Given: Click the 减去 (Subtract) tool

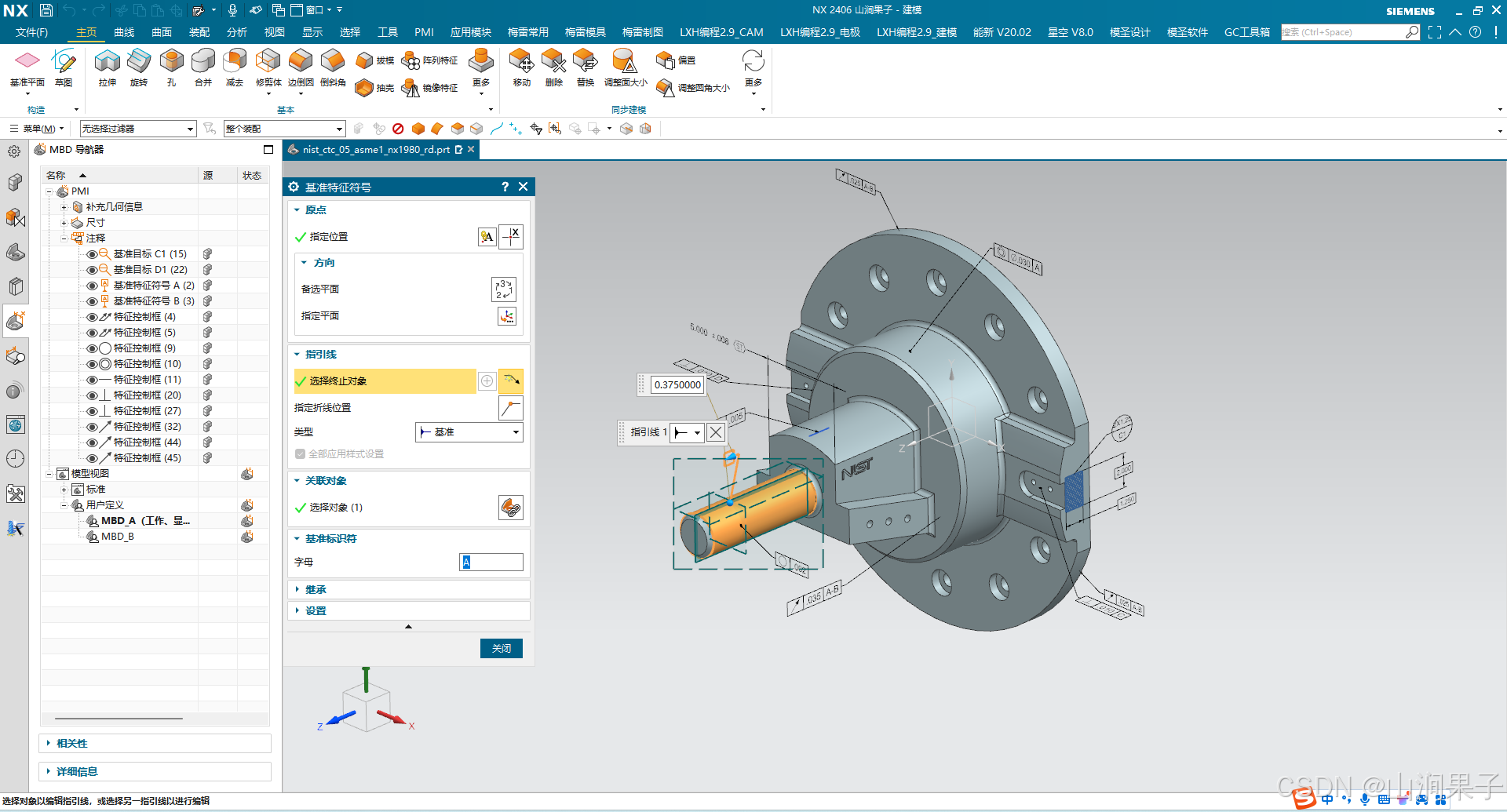Looking at the screenshot, I should point(235,67).
